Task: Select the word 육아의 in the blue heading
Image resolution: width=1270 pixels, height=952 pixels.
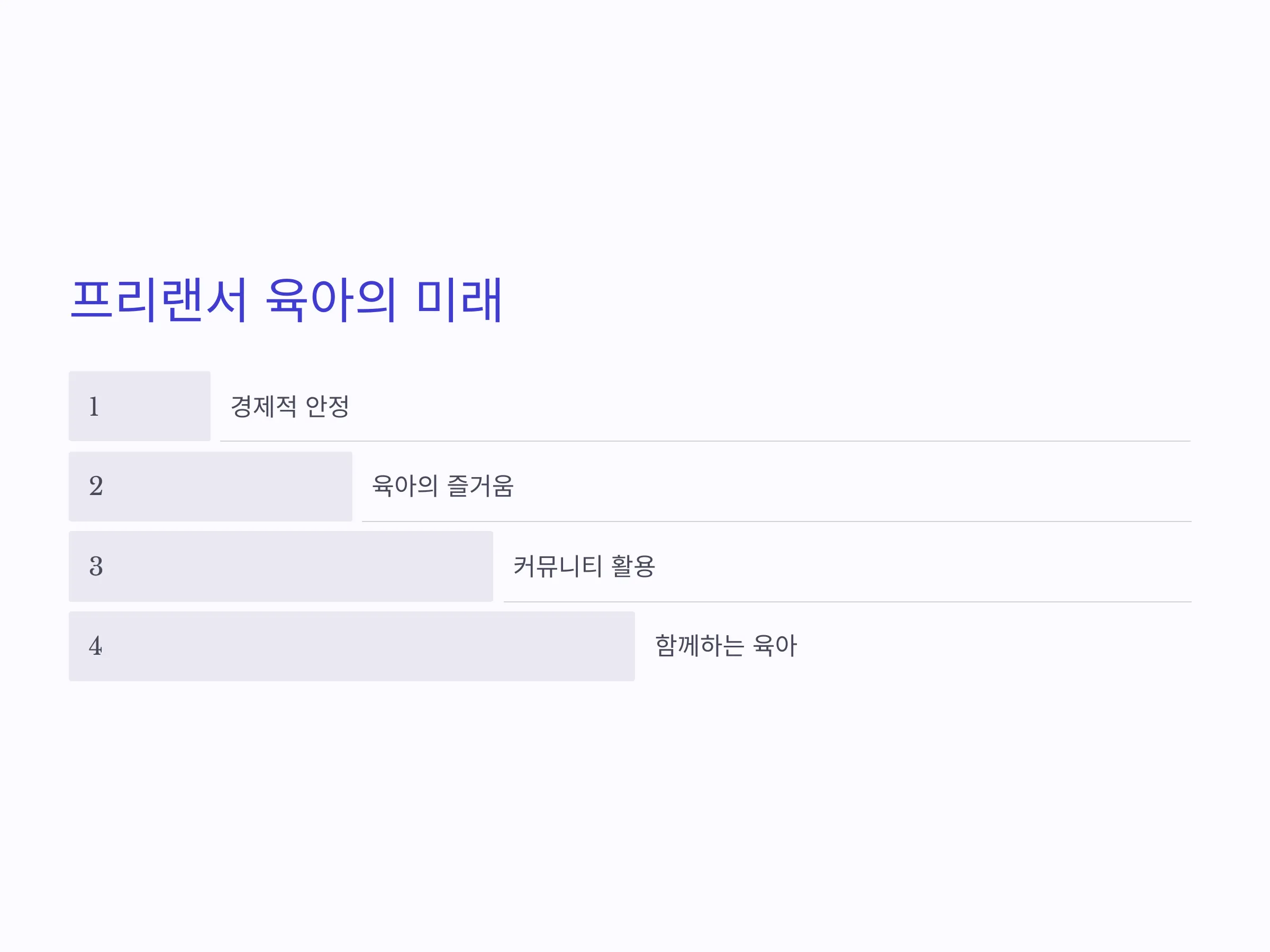Action: (331, 299)
